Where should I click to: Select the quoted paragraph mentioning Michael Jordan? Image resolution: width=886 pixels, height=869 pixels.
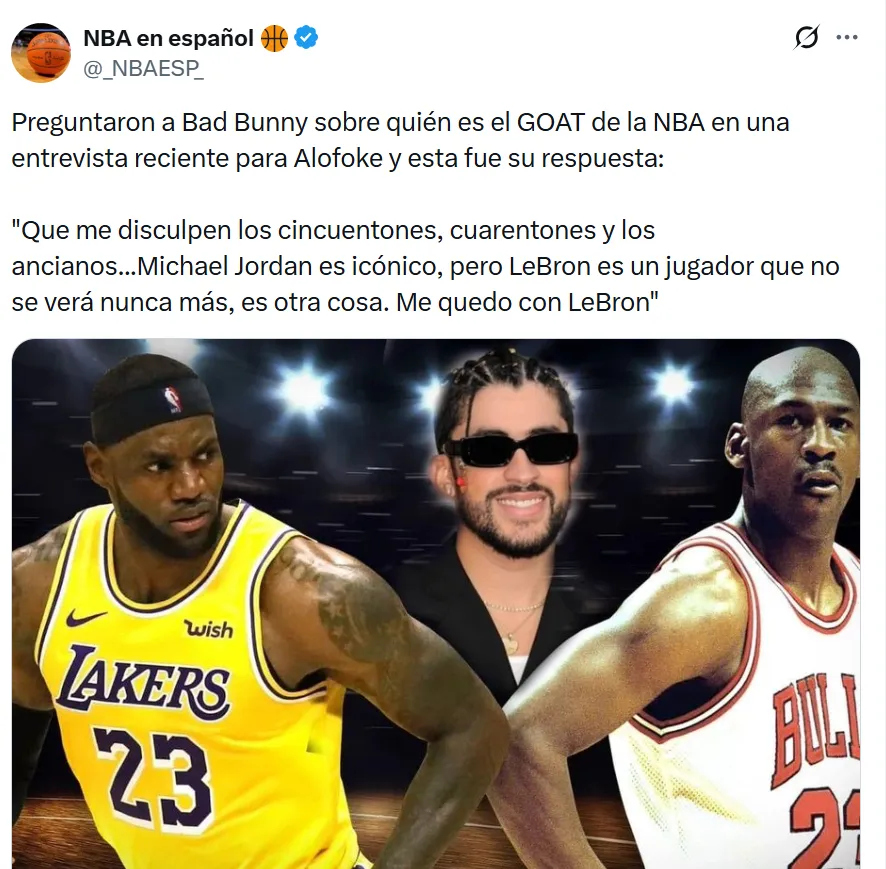point(425,266)
